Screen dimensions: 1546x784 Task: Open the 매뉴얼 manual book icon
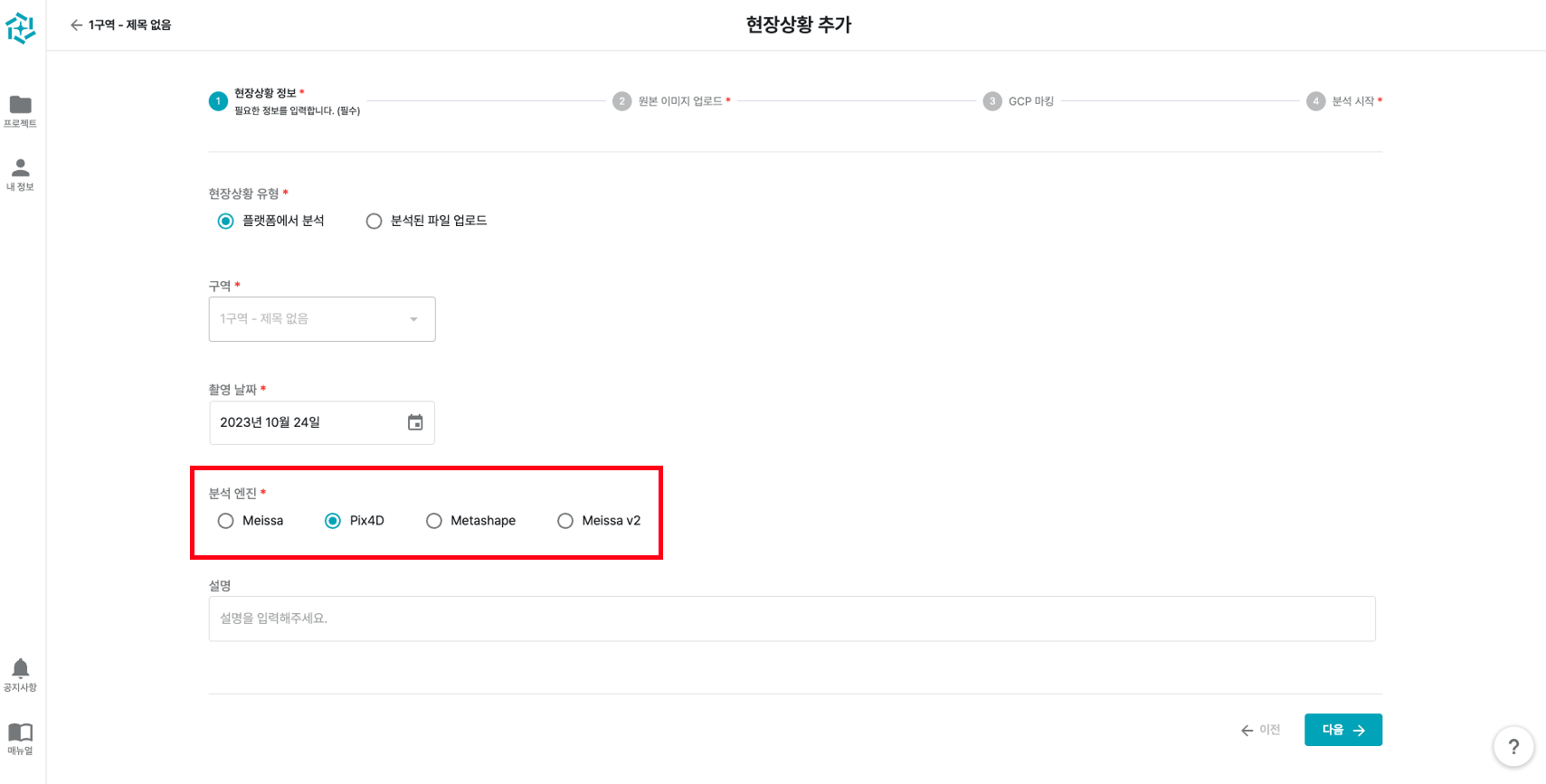click(20, 738)
